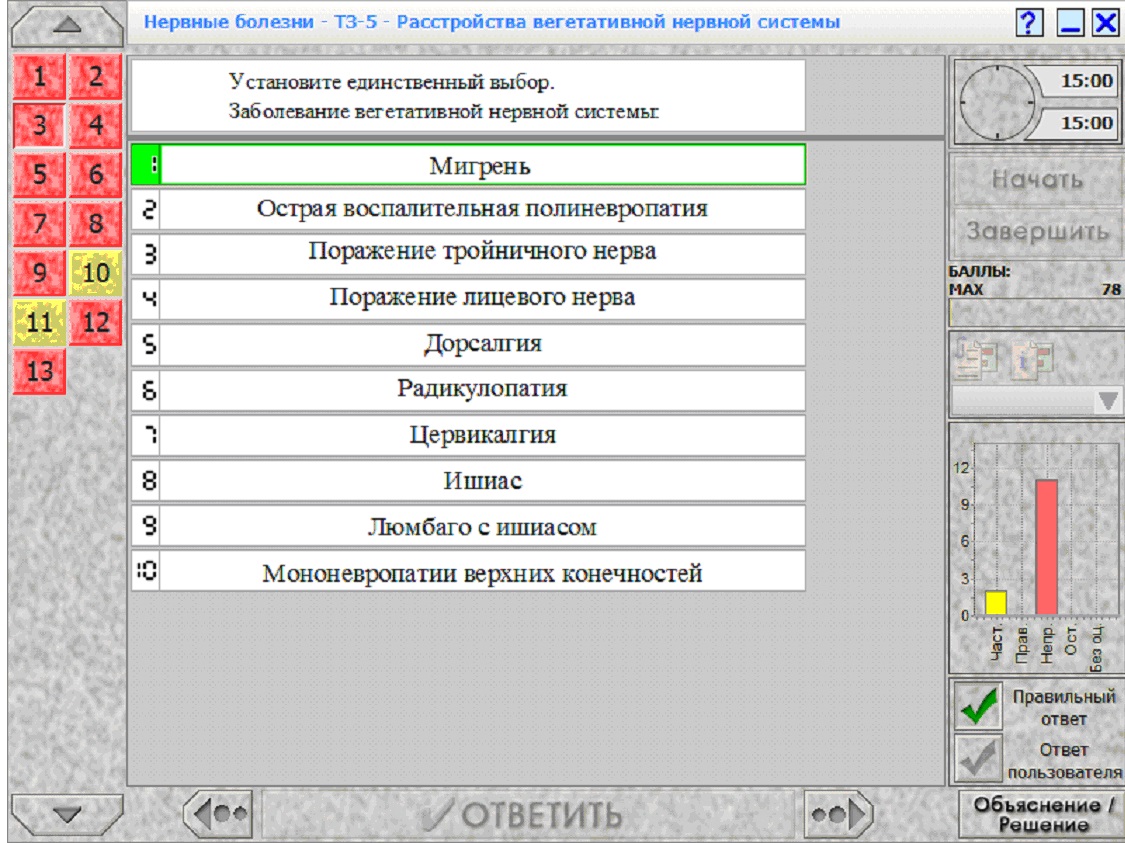The image size is (1125, 843).
Task: Click the yellow Част. bar in chart
Action: click(x=995, y=603)
